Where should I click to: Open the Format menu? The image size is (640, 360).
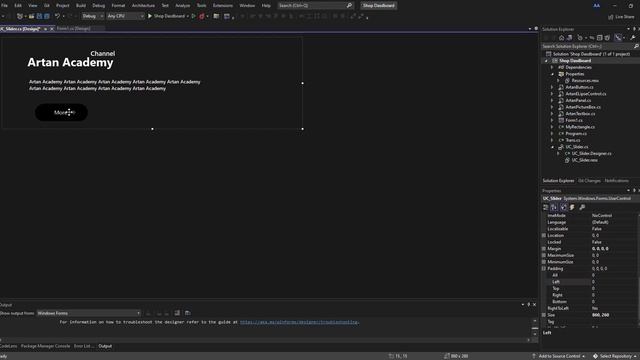click(118, 6)
